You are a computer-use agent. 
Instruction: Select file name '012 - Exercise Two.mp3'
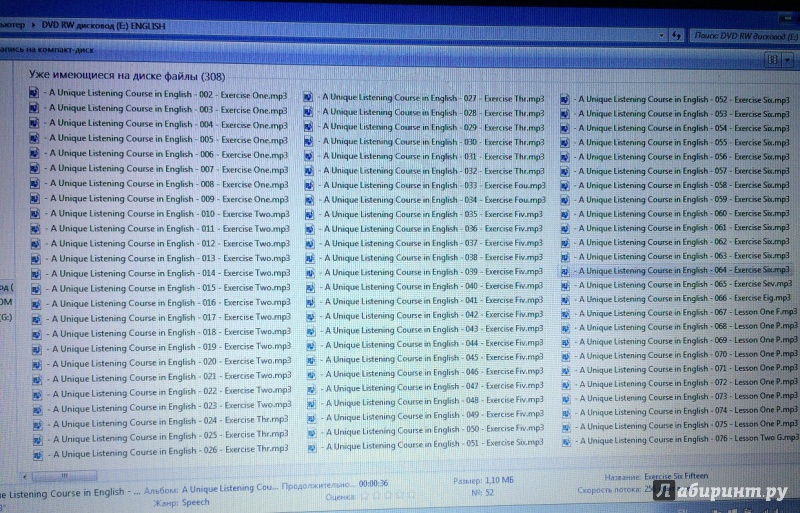pos(170,243)
